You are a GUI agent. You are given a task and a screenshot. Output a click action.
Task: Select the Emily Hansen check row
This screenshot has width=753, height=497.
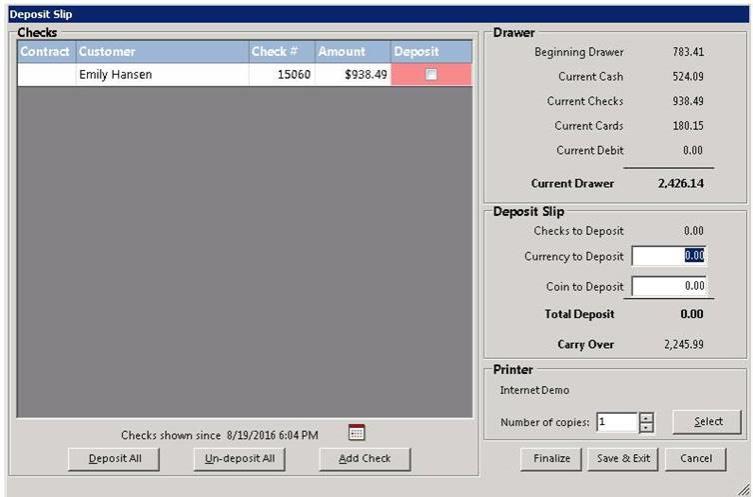click(160, 75)
